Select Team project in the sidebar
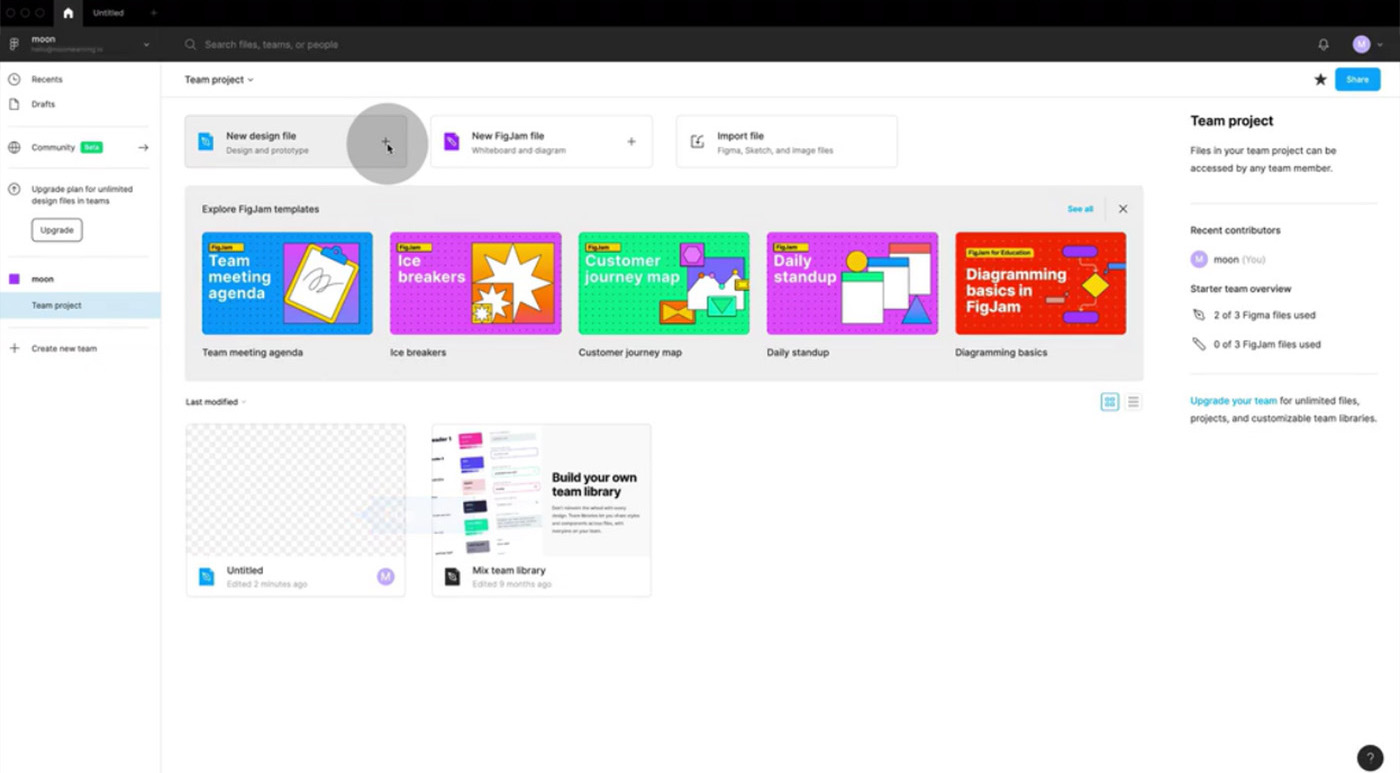This screenshot has width=1400, height=773. point(80,305)
